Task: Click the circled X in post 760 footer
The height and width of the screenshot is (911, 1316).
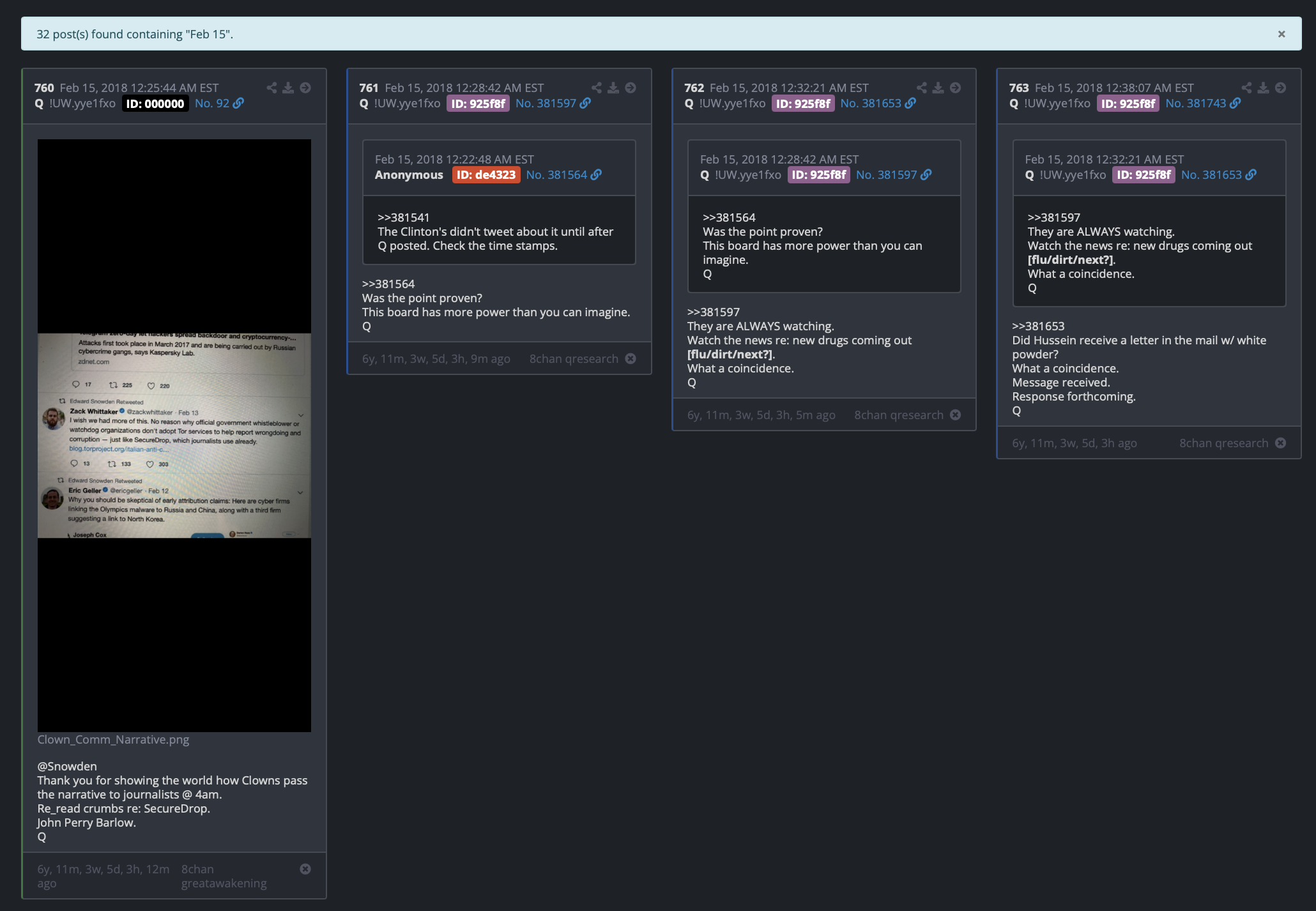Action: click(x=305, y=869)
